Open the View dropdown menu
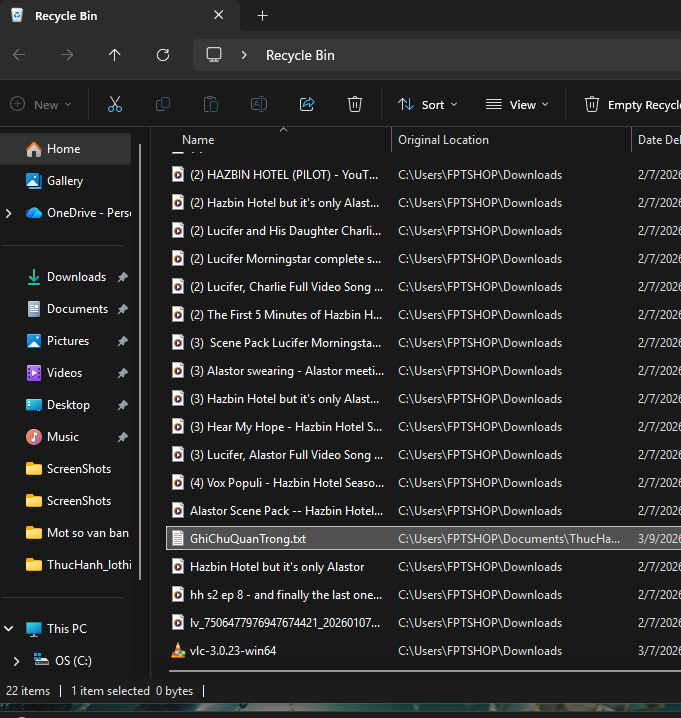The height and width of the screenshot is (718, 681). (517, 104)
